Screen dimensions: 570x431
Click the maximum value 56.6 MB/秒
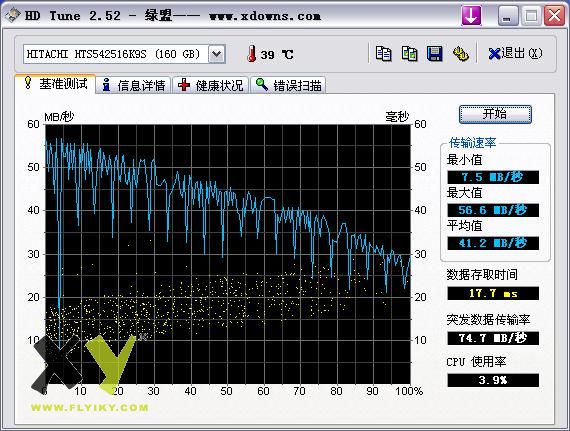click(x=493, y=210)
